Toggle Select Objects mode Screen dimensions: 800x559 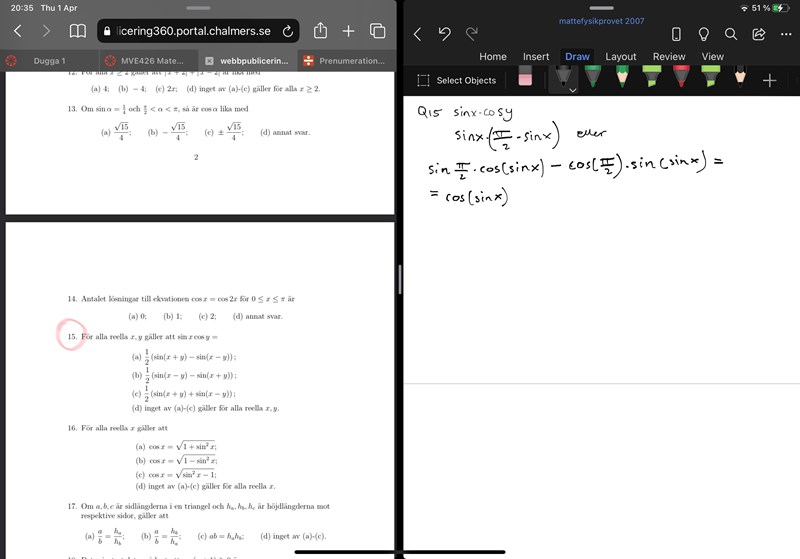456,80
